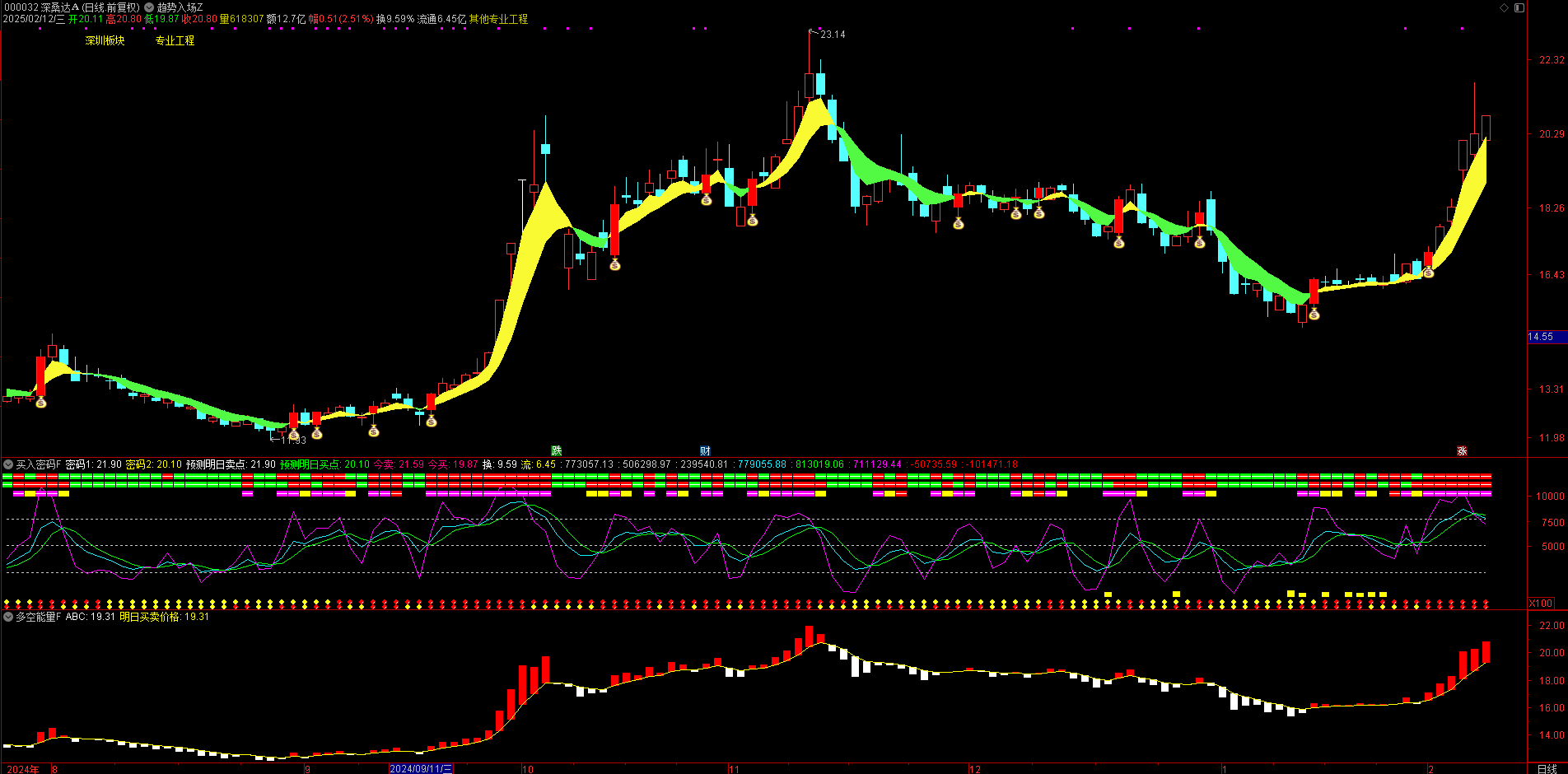Click the 10000 indicator axis value
This screenshot has height=774, width=1568.
pos(1550,497)
